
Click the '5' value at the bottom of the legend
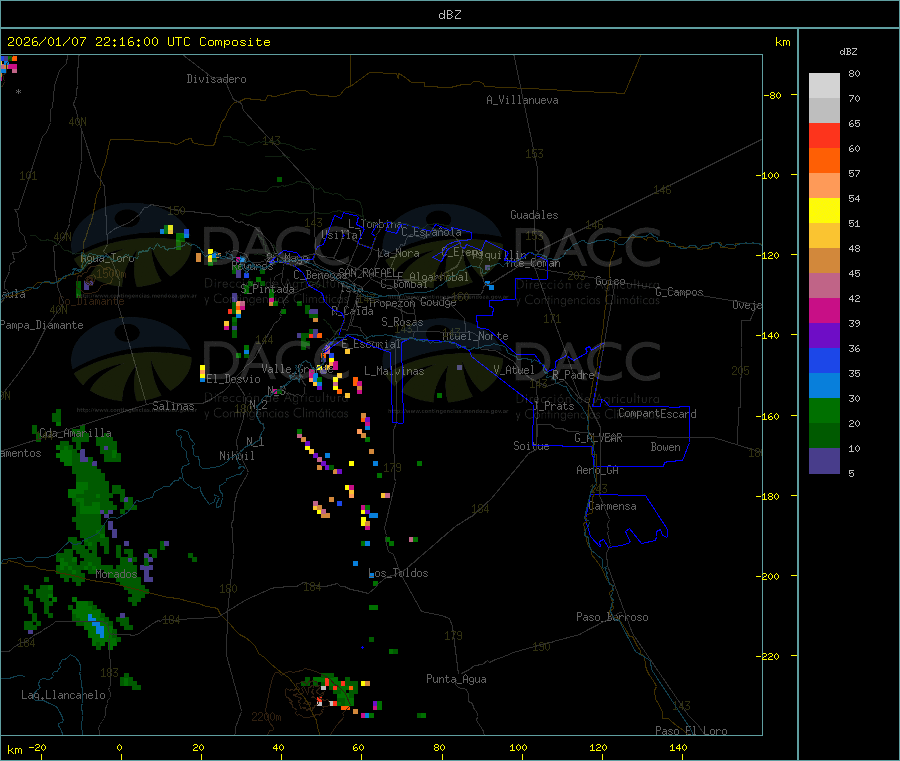click(851, 473)
